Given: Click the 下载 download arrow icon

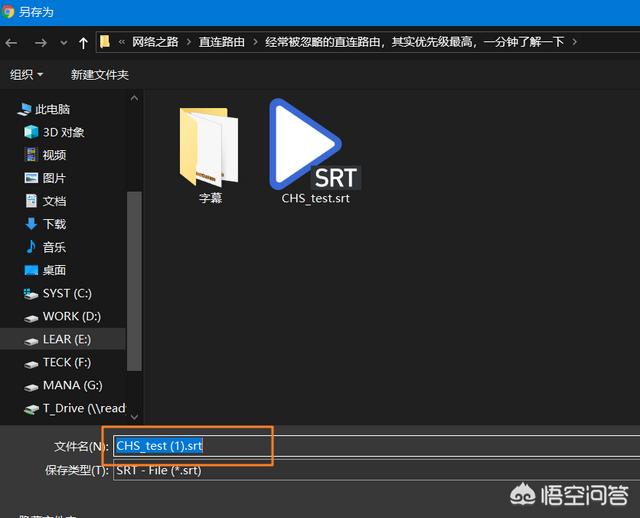Looking at the screenshot, I should click(31, 224).
